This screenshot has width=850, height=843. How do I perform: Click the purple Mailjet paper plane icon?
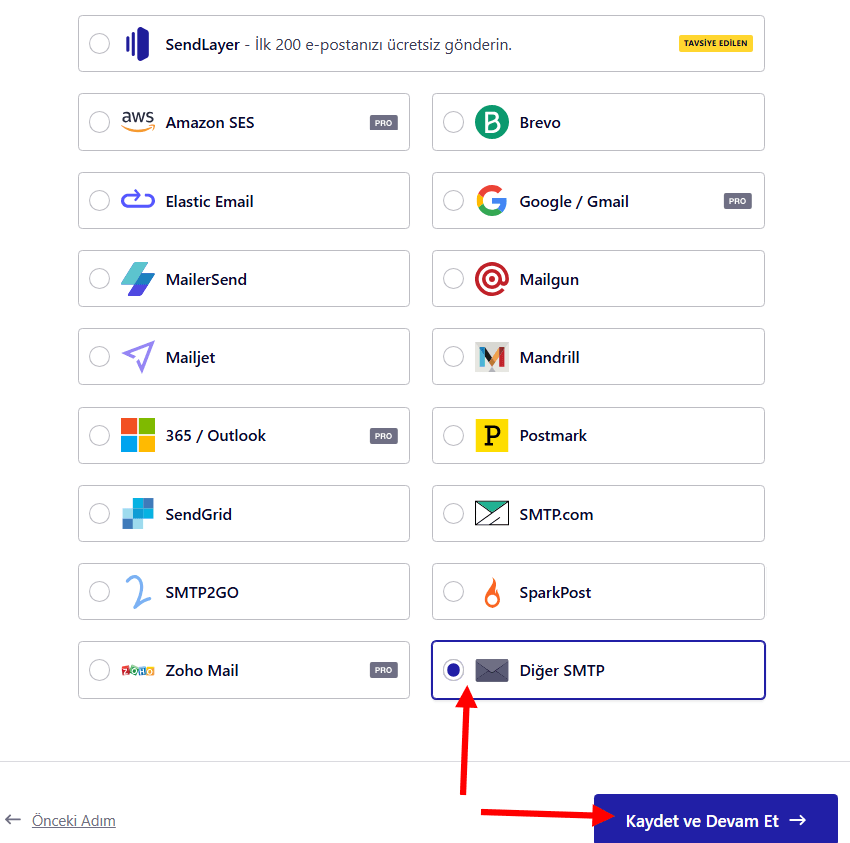click(138, 357)
